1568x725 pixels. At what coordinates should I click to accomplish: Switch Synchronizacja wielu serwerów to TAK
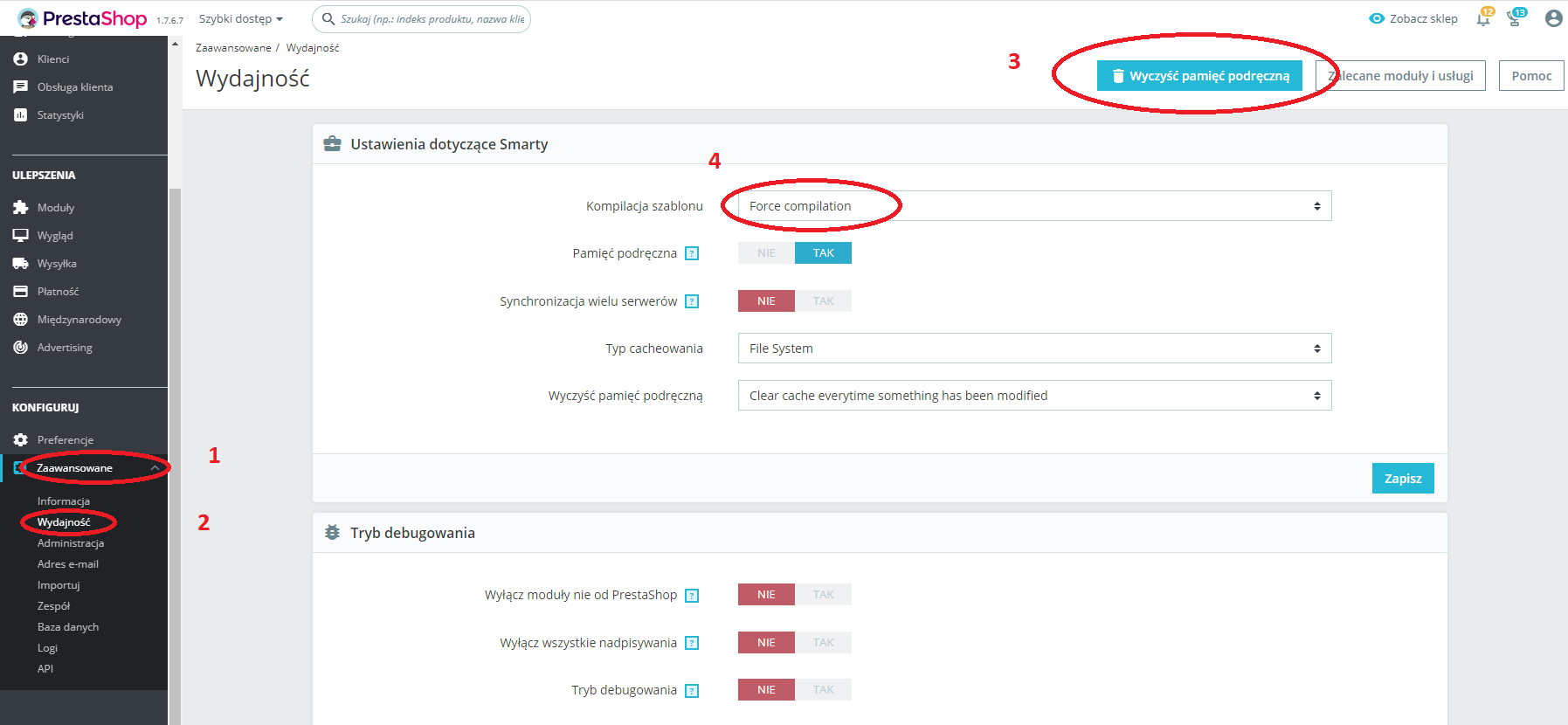[823, 301]
